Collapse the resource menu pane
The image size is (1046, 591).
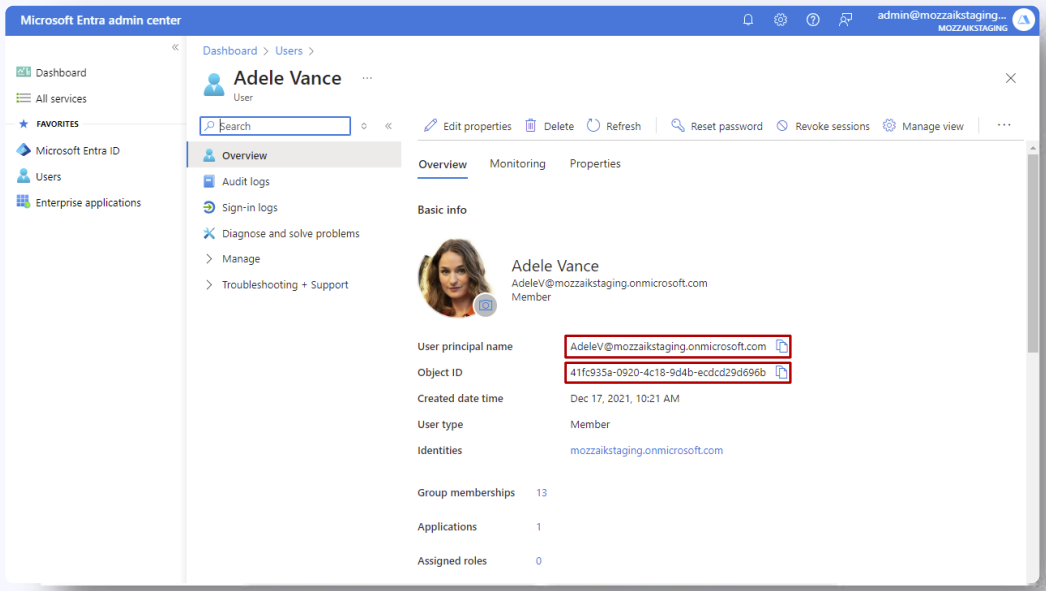[388, 126]
